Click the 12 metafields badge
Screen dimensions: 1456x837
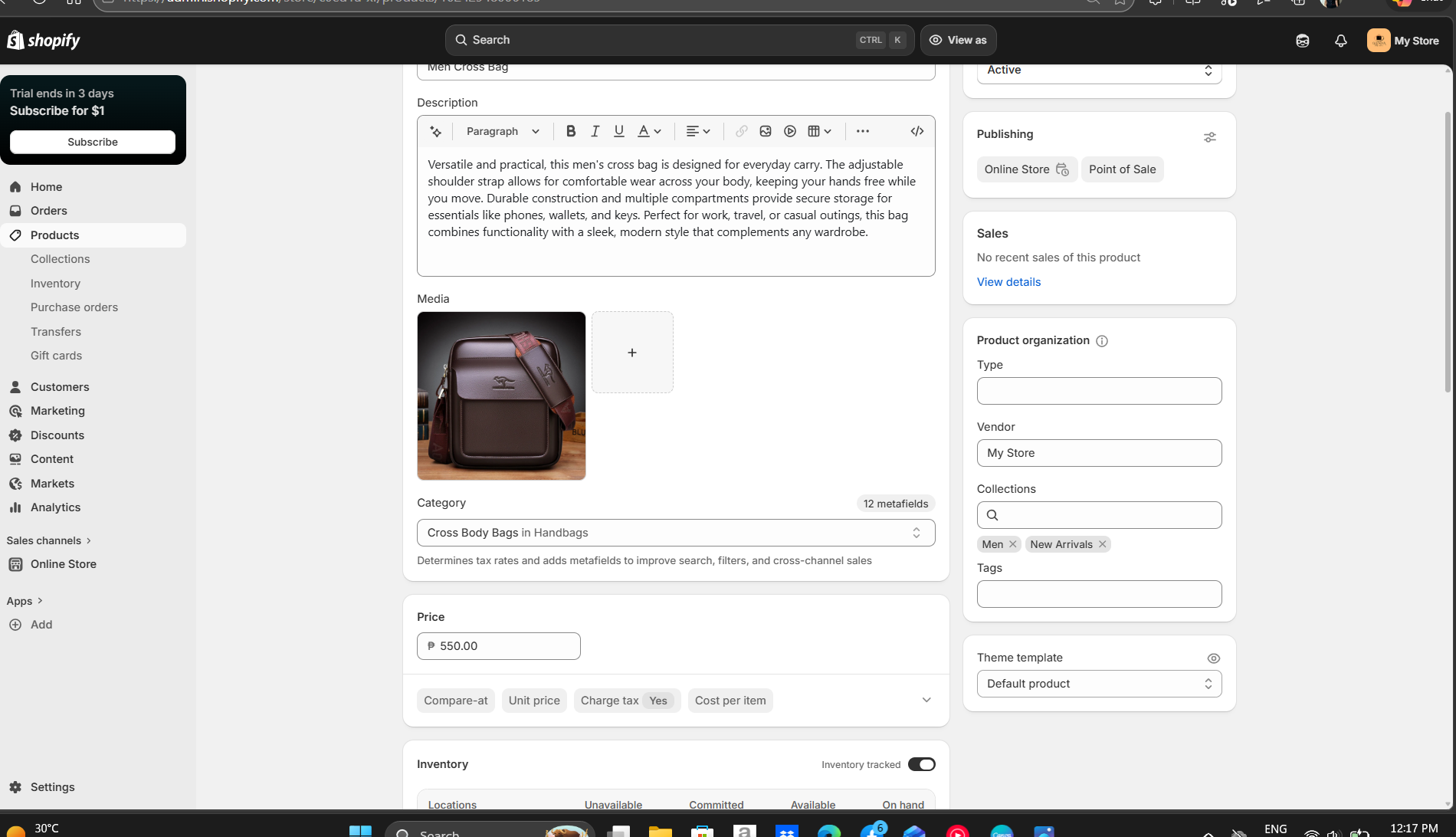click(896, 504)
